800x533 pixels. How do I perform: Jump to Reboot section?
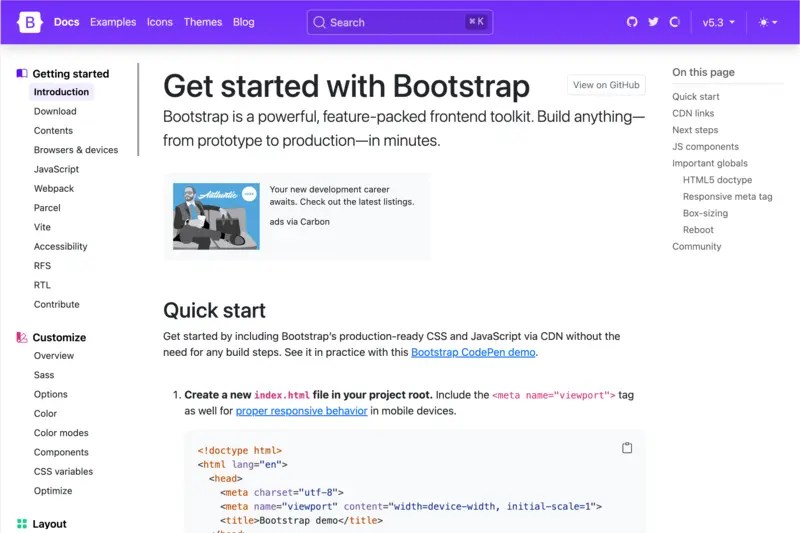tap(698, 230)
